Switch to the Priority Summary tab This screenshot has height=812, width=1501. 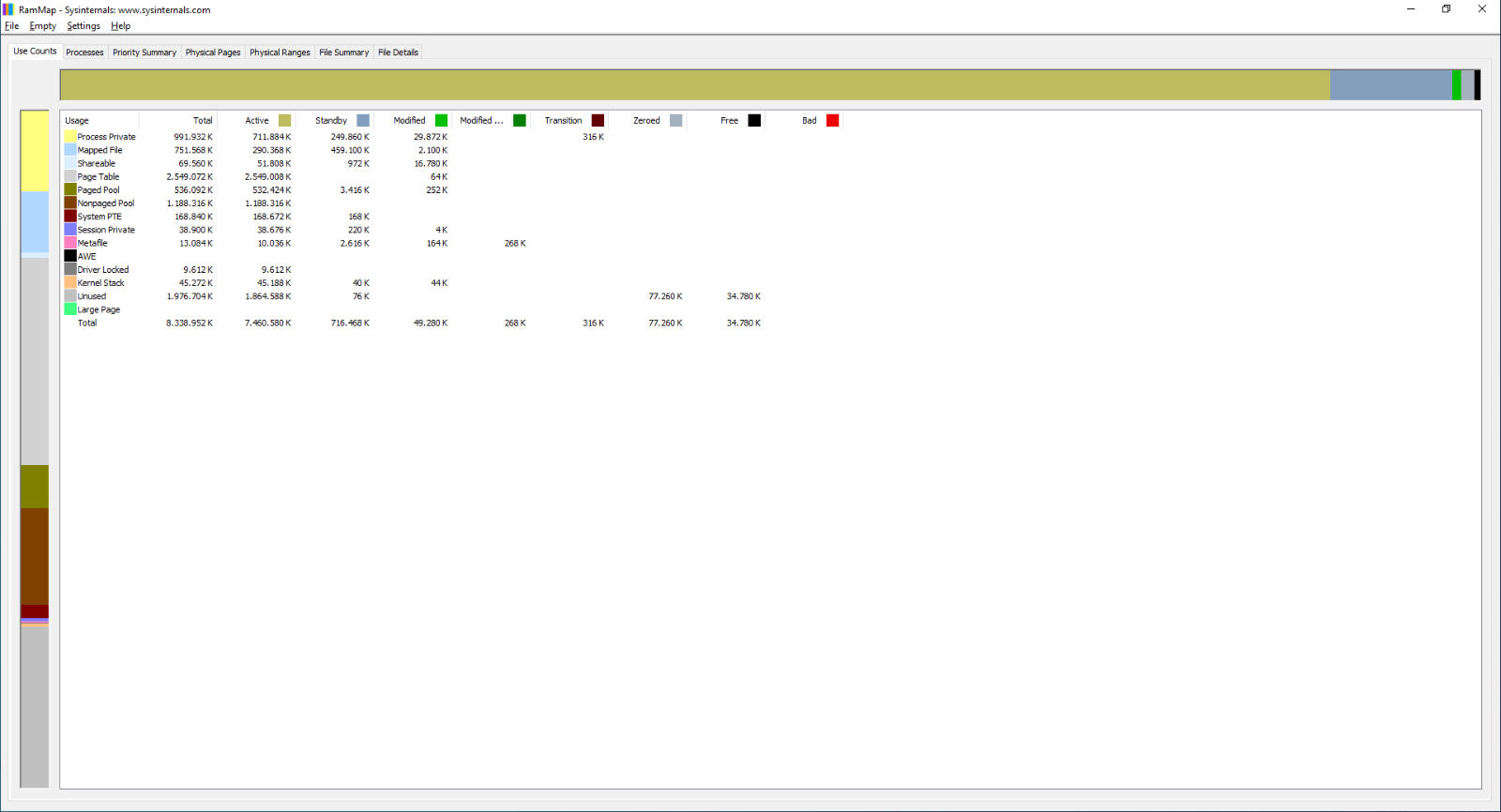pyautogui.click(x=144, y=53)
